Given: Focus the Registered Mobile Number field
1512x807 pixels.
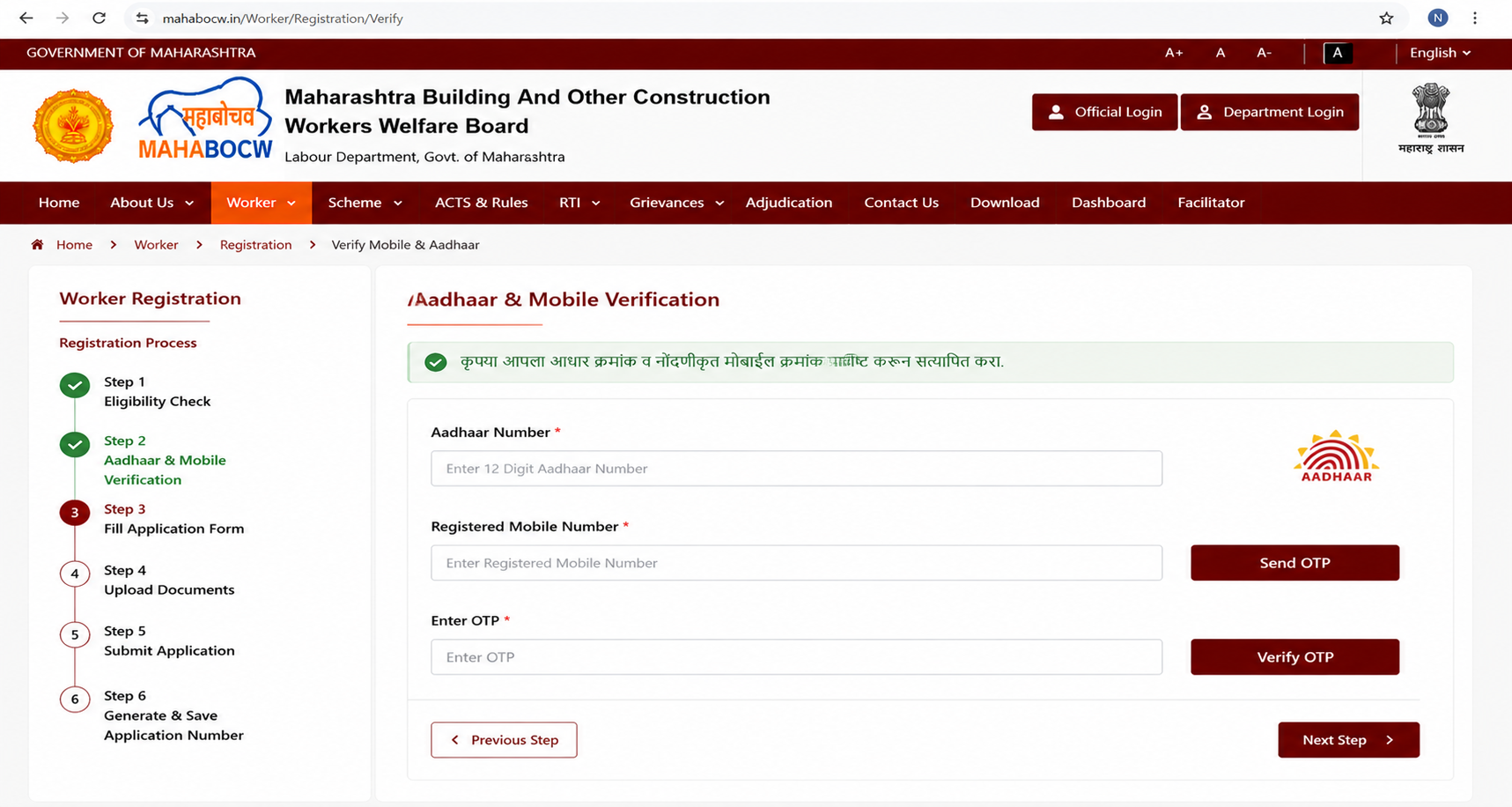Looking at the screenshot, I should (796, 563).
